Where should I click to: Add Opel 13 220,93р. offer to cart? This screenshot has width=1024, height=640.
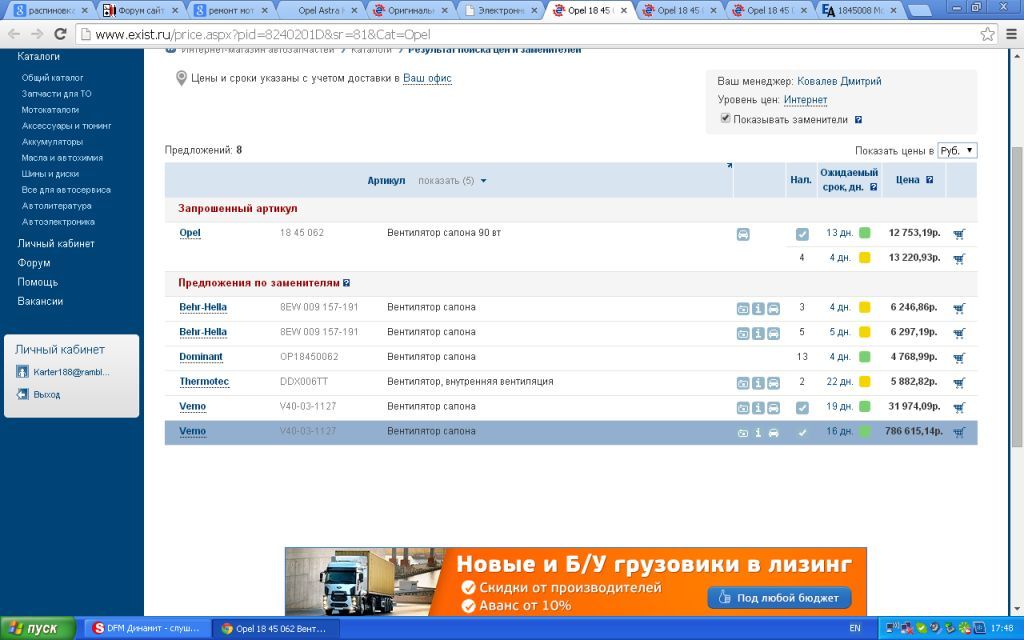point(959,259)
